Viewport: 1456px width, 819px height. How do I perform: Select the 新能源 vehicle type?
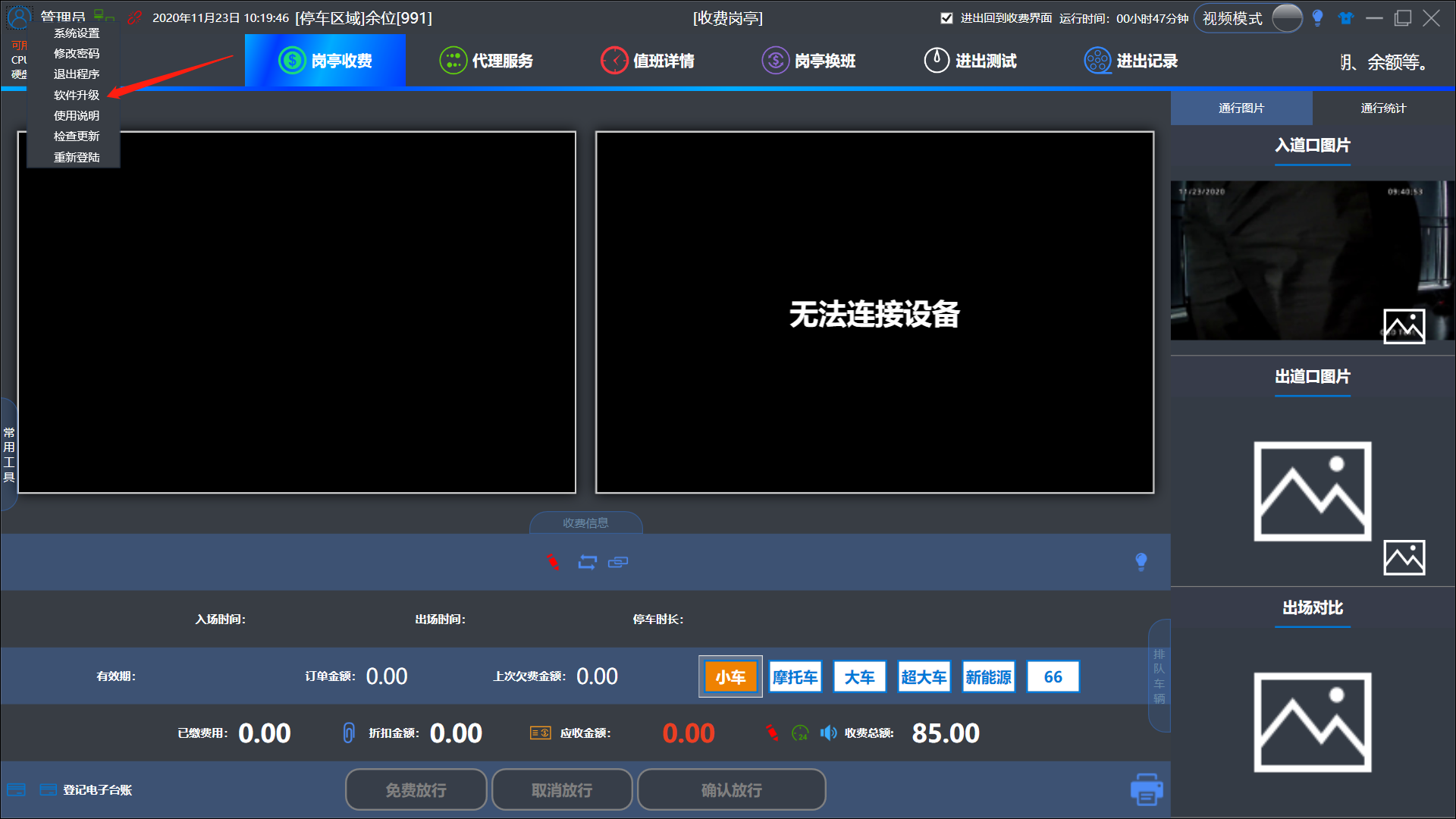[x=988, y=676]
